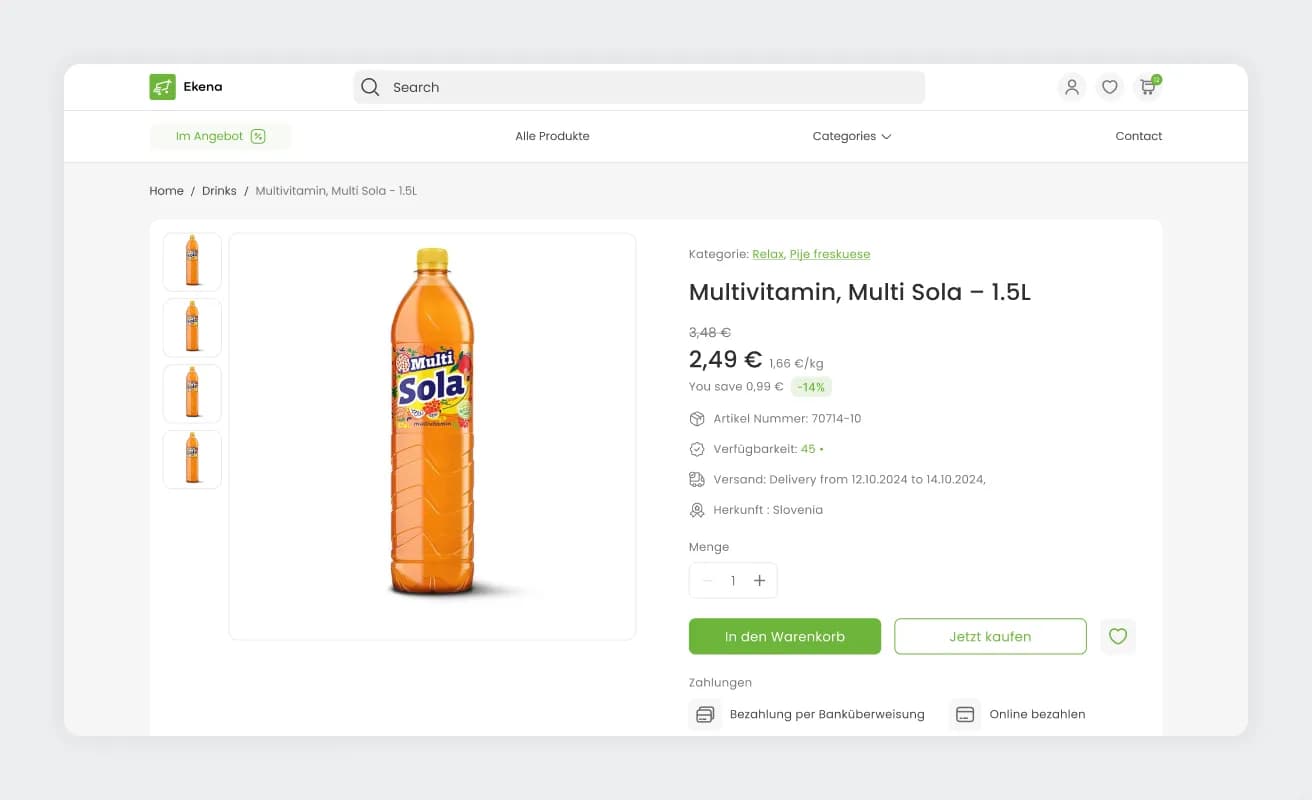Screen dimensions: 1312x800
Task: Open the Im Angebot offers tab
Action: 220,136
